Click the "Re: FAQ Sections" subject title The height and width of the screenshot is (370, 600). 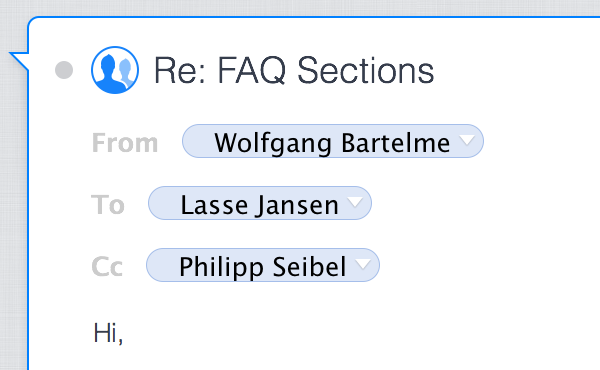(294, 70)
